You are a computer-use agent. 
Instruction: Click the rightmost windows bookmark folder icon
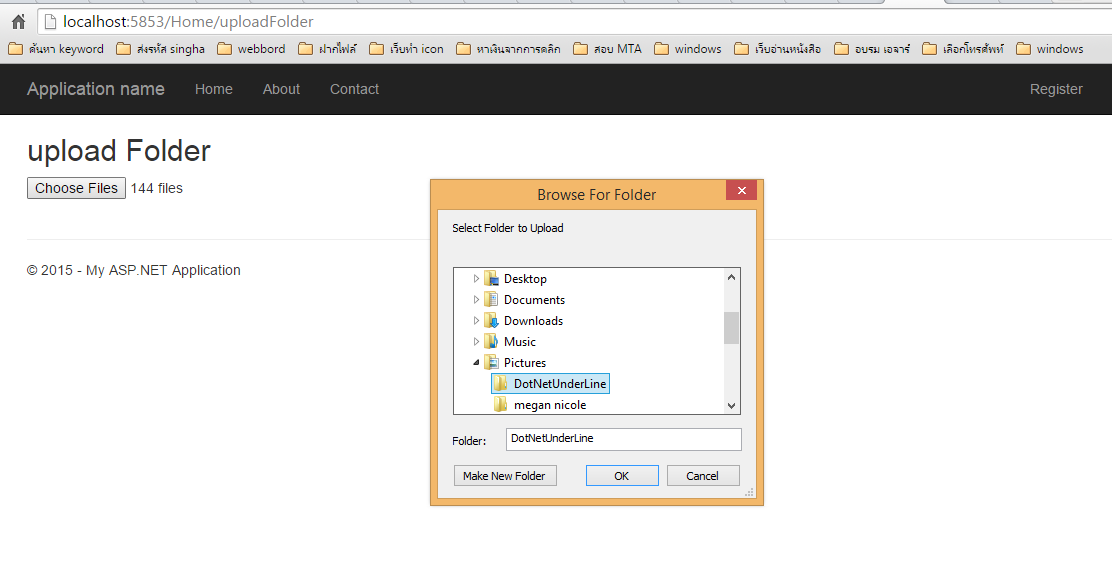click(x=1023, y=48)
